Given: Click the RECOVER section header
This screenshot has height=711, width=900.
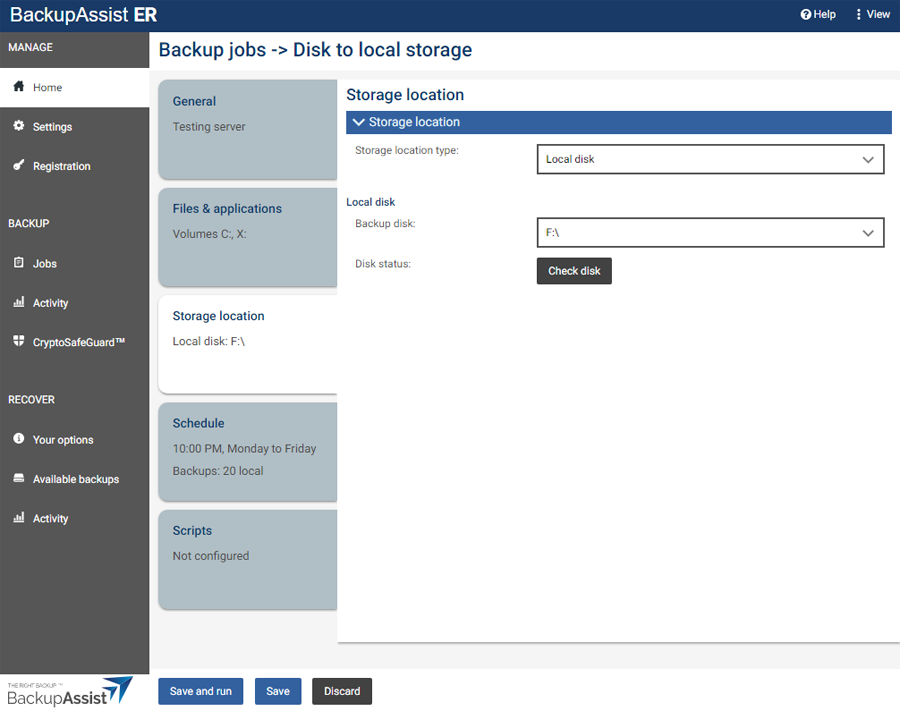Looking at the screenshot, I should point(32,399).
